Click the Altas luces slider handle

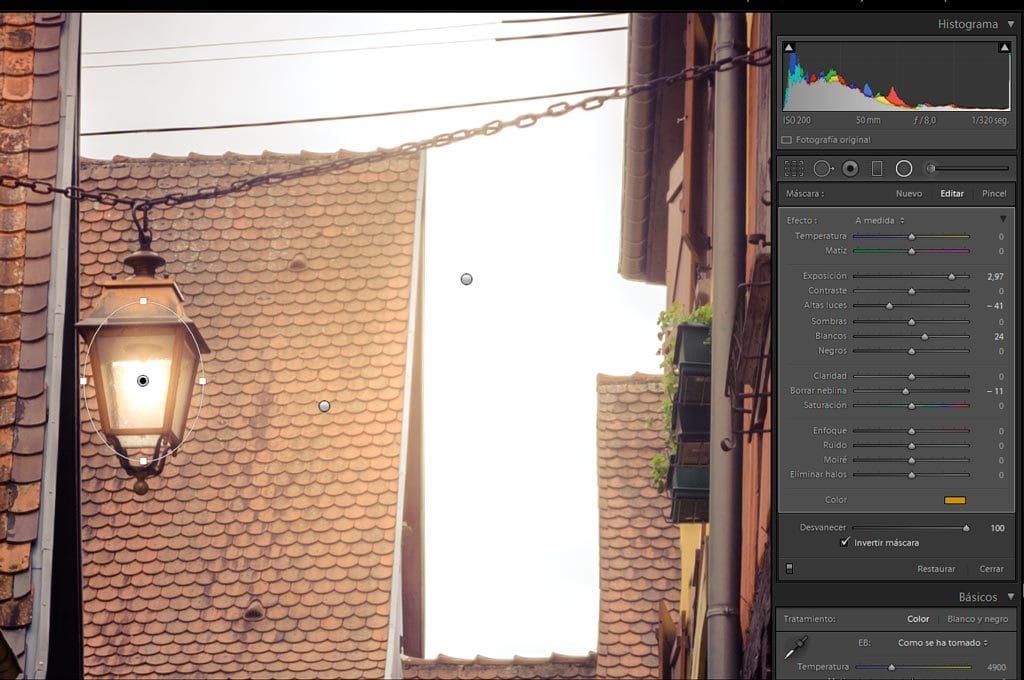point(889,306)
